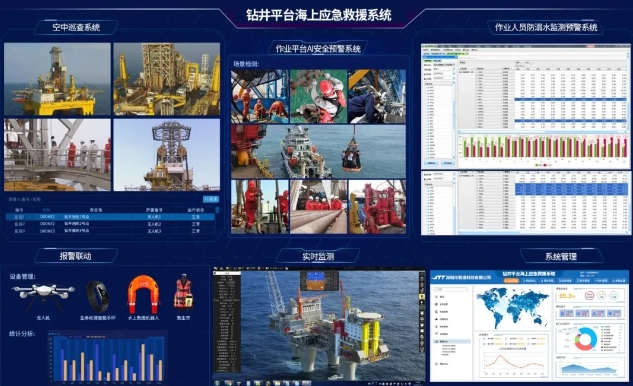Open the 空中巡查系统 panel tab
The height and width of the screenshot is (386, 633).
pyautogui.click(x=76, y=27)
